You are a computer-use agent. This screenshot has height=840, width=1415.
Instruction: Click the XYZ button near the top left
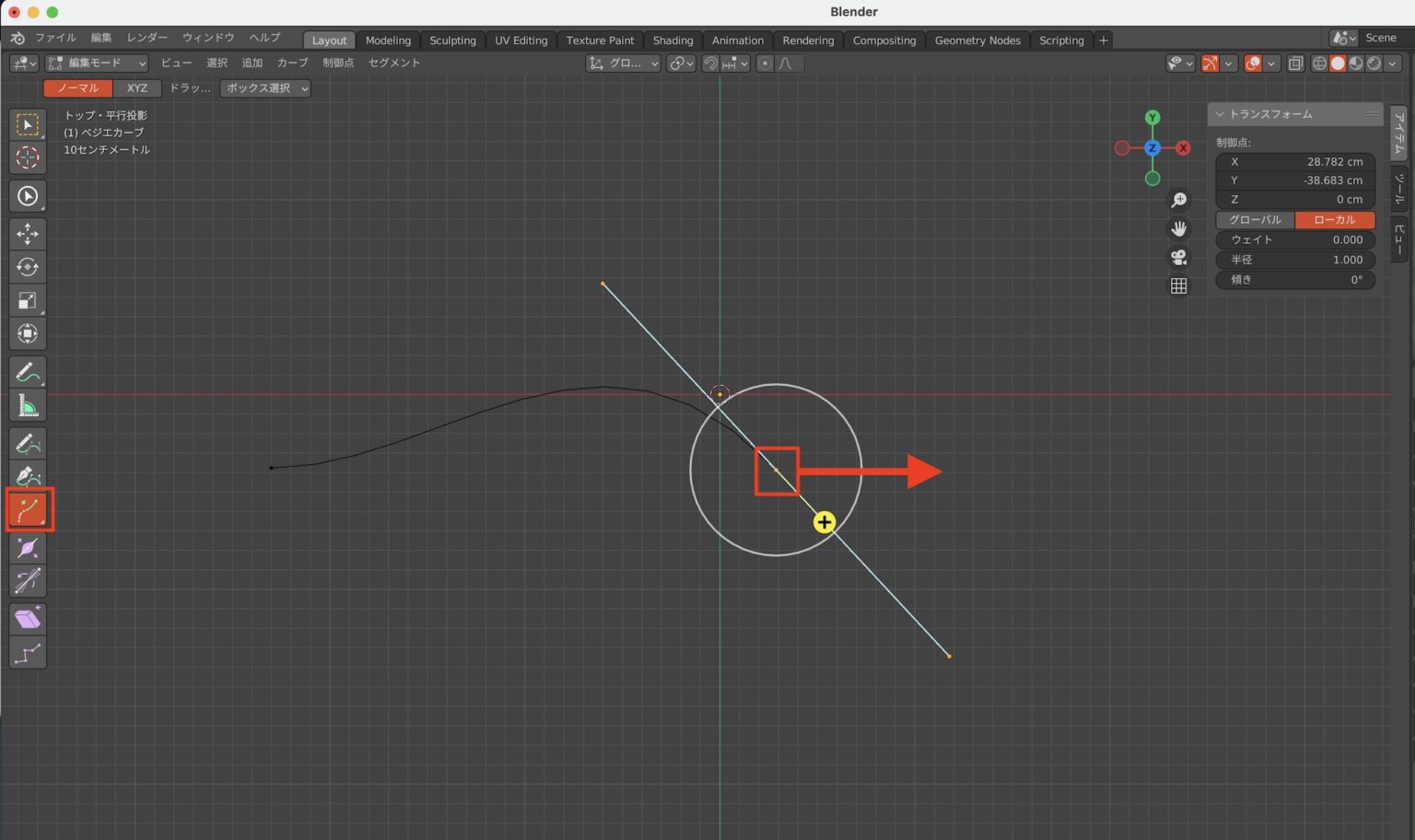[x=136, y=87]
